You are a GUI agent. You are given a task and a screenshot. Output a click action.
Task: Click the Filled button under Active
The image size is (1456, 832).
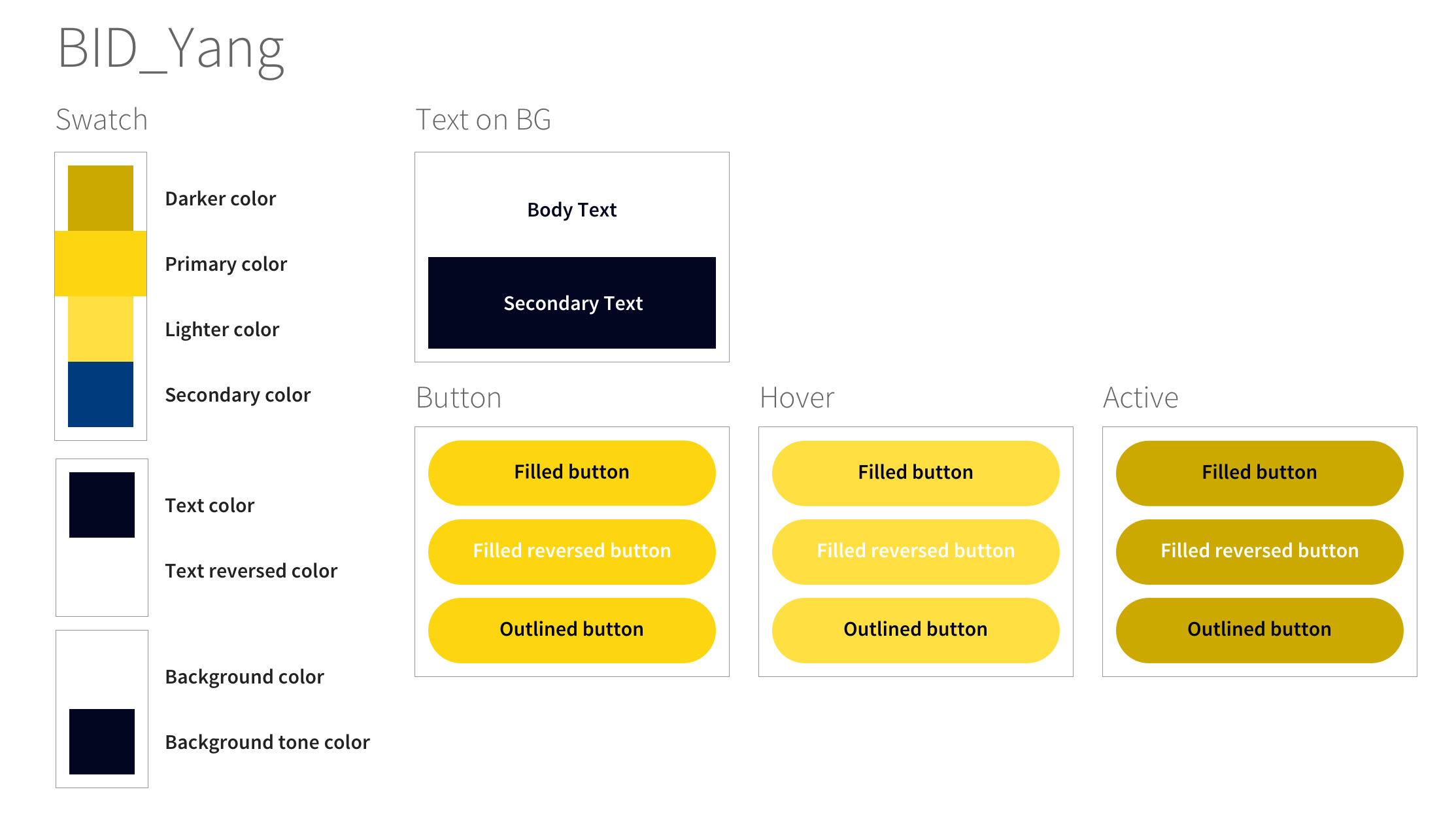coord(1260,473)
